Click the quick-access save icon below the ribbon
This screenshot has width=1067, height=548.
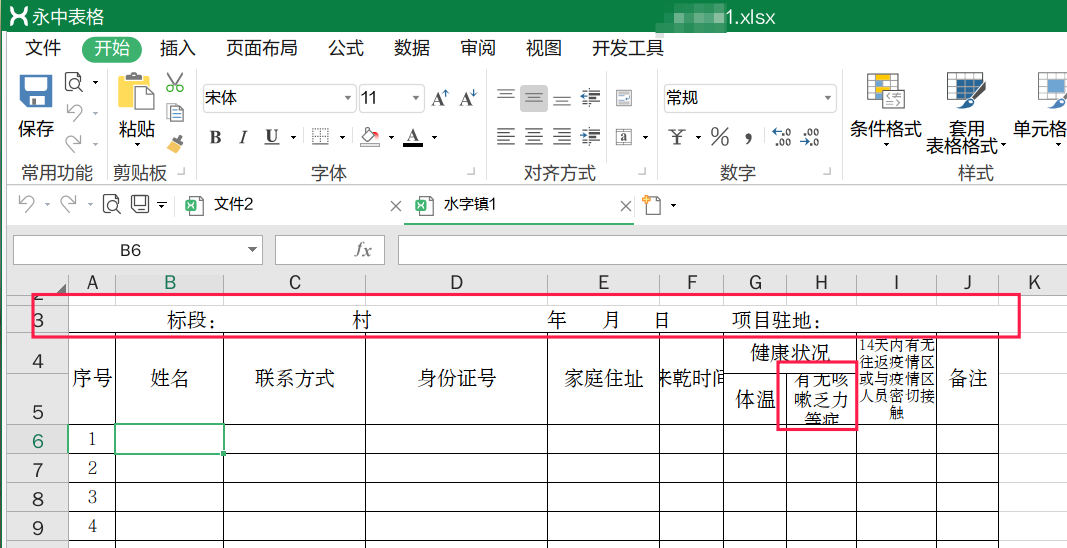point(139,204)
